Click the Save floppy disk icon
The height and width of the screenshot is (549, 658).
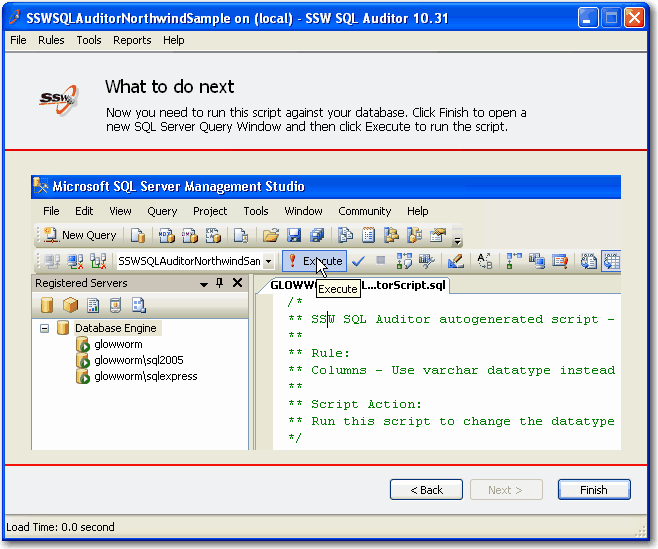click(294, 235)
